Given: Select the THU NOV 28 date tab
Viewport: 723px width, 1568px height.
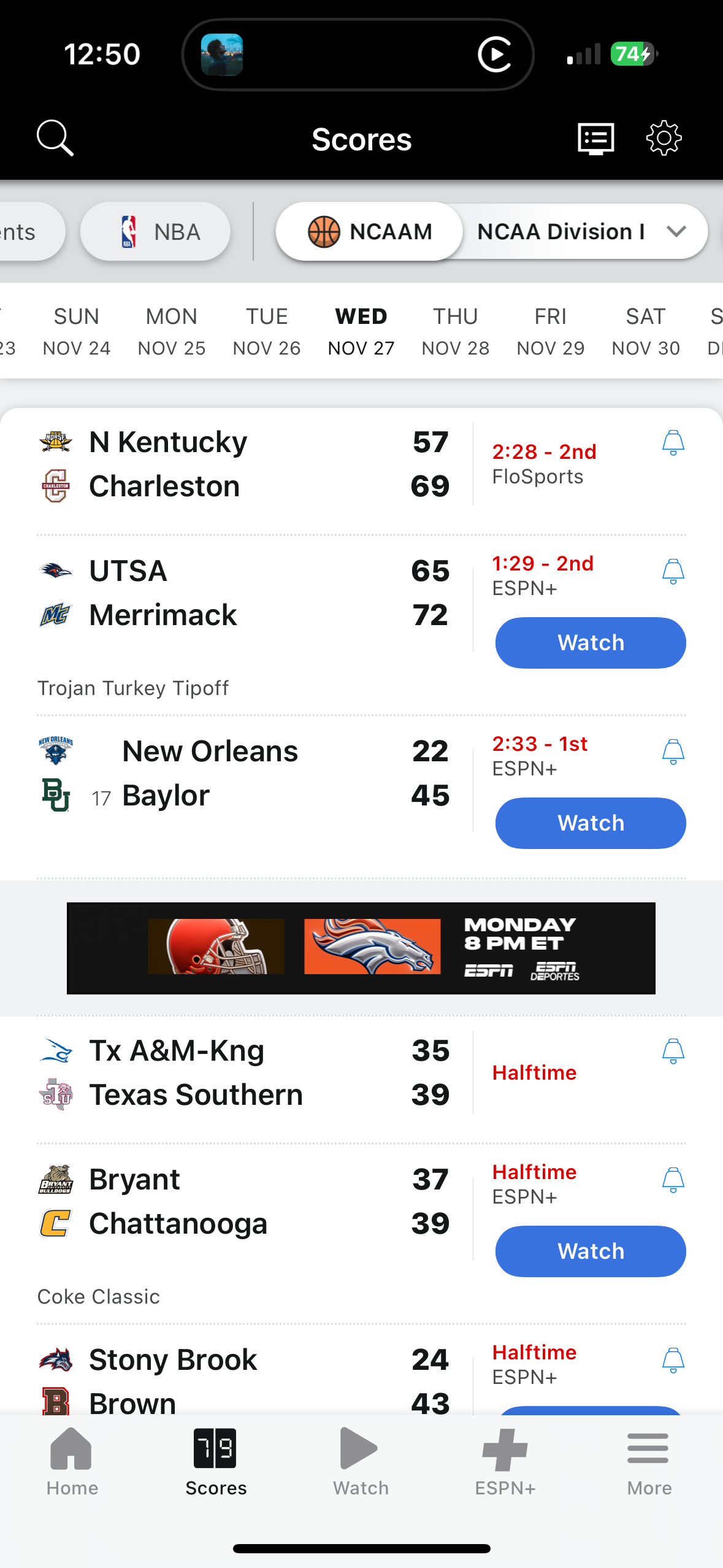Looking at the screenshot, I should coord(455,331).
